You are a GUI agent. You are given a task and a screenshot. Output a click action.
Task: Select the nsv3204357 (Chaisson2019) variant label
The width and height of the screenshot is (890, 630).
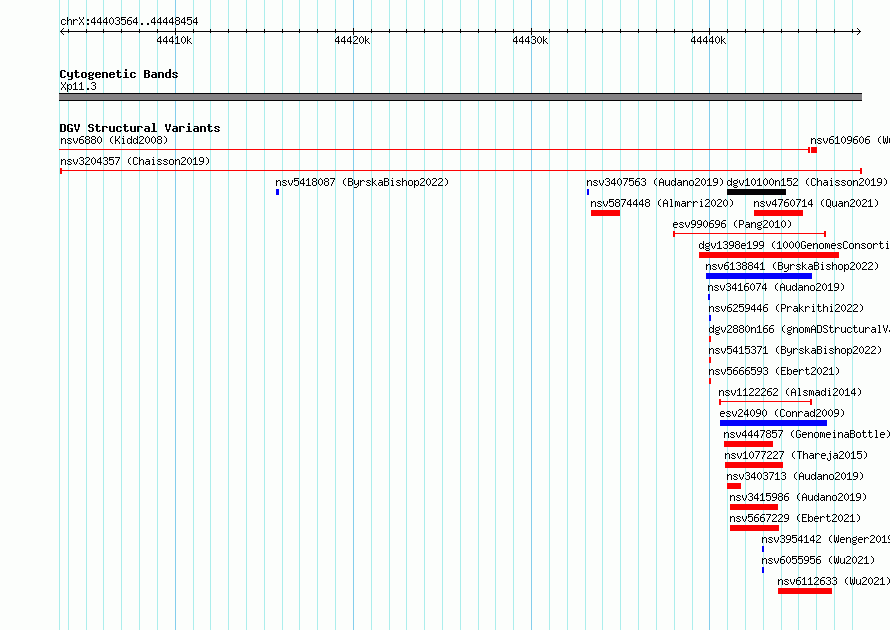coord(135,161)
